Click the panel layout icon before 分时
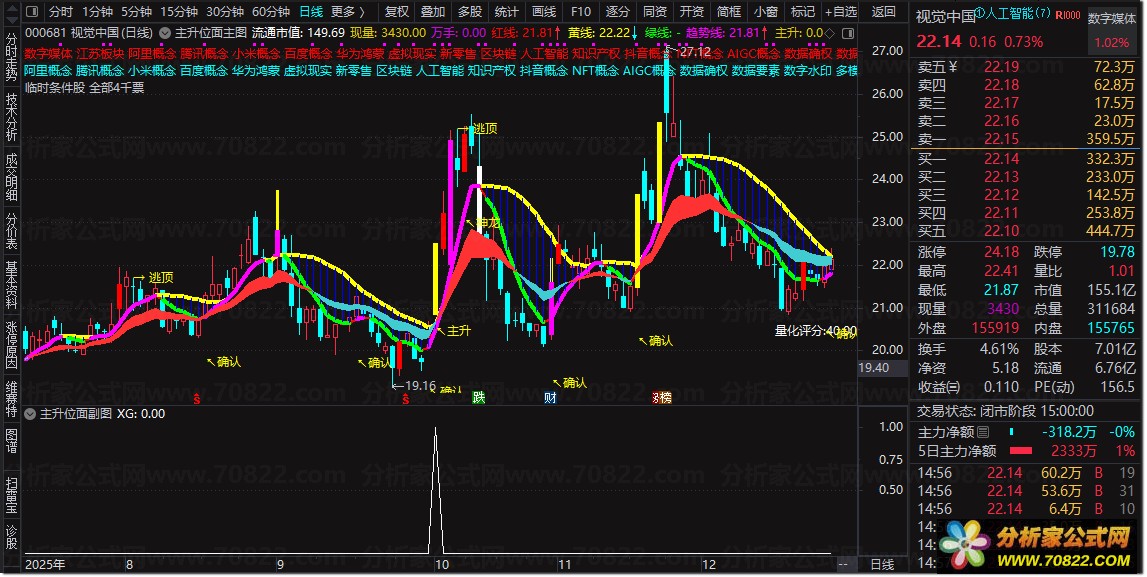This screenshot has height=577, width=1147. [x=32, y=12]
